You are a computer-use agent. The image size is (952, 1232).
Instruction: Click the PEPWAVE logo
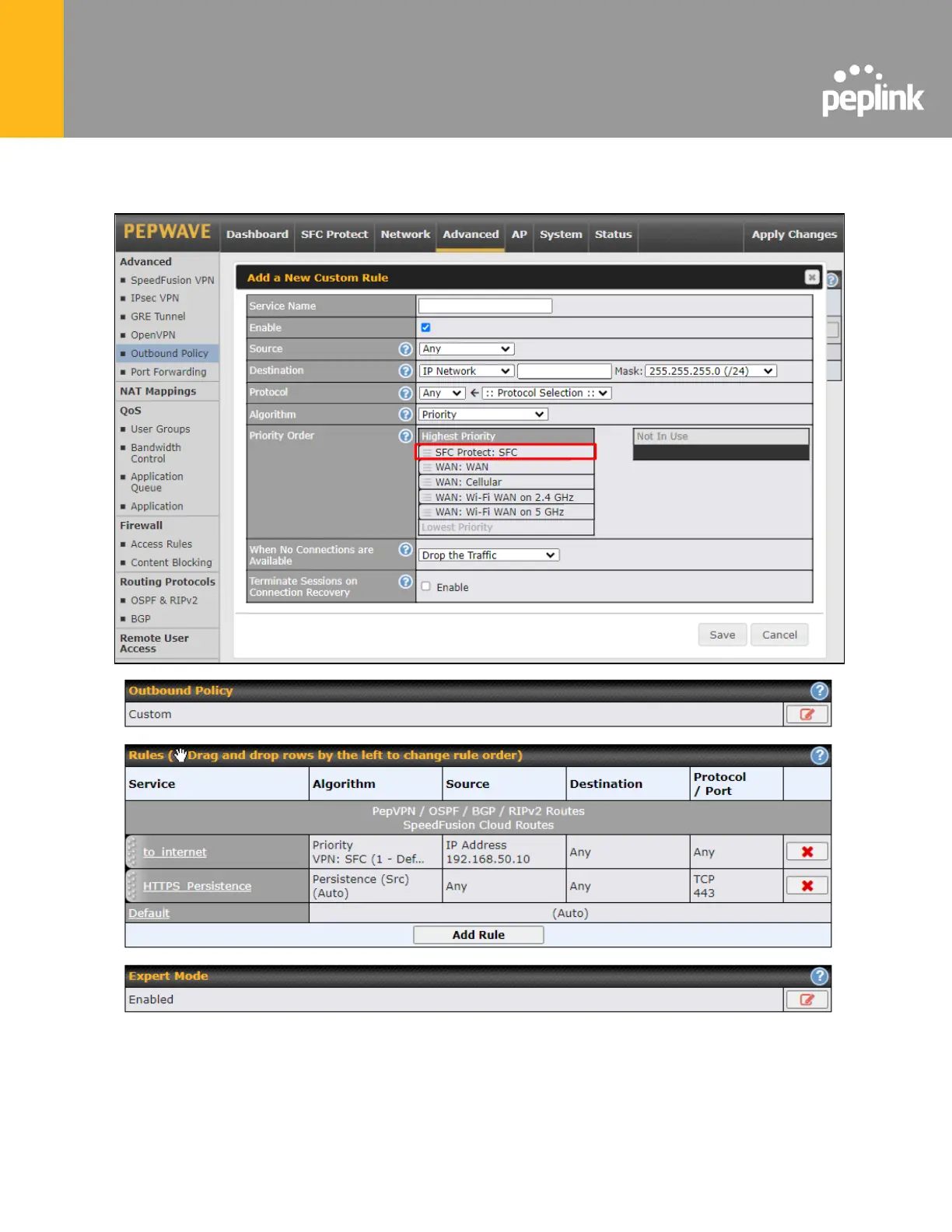point(167,232)
